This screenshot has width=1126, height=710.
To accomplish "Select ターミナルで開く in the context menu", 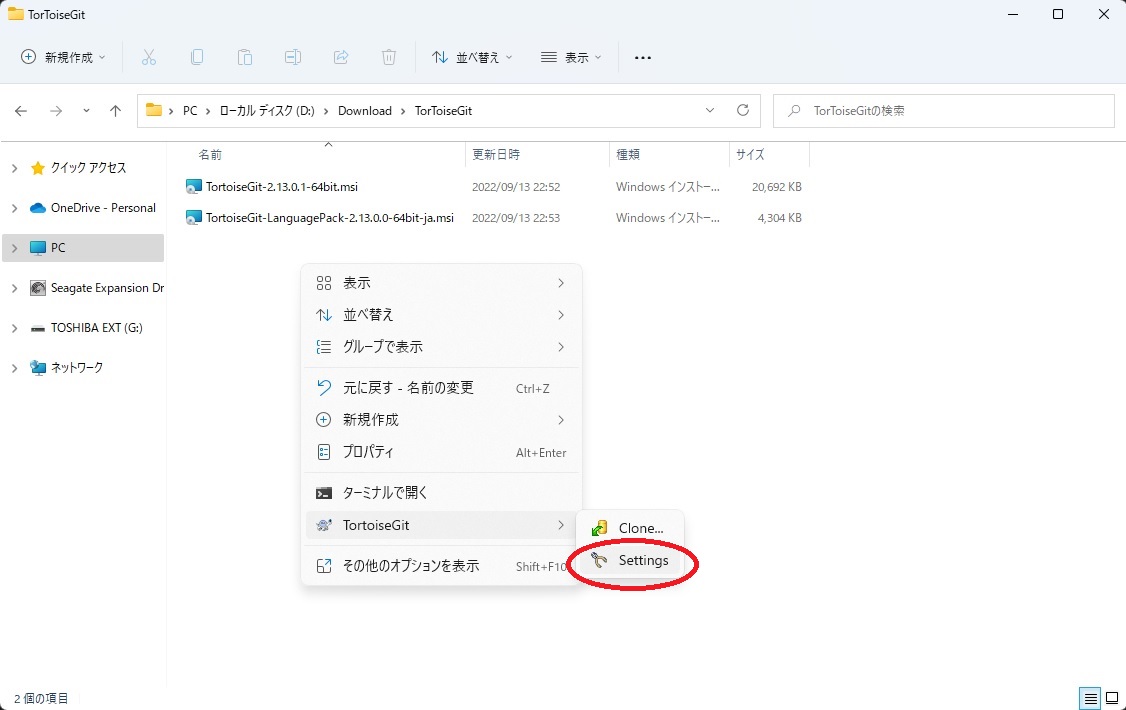I will pos(442,493).
